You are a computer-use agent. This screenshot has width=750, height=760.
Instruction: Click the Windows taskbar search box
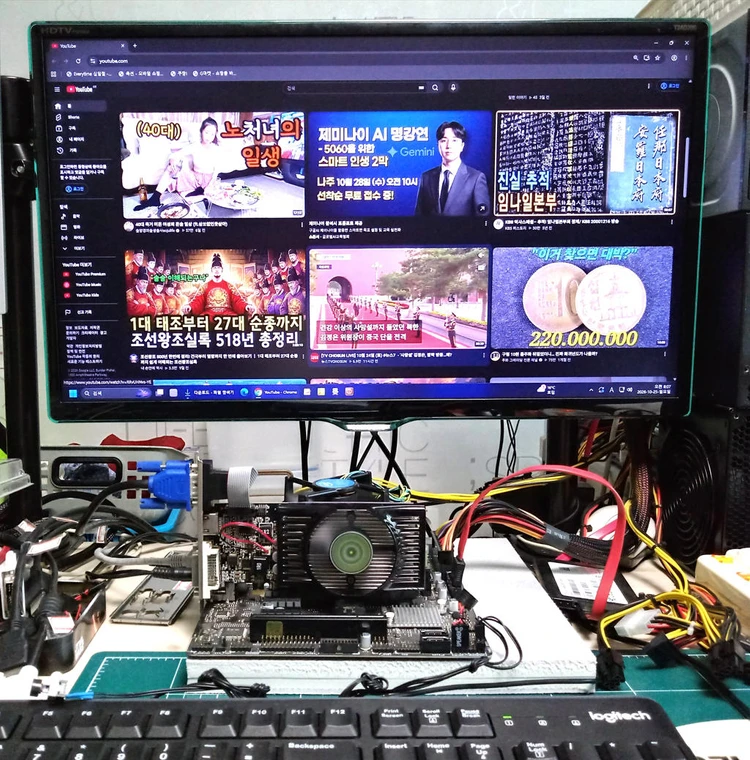(116, 393)
